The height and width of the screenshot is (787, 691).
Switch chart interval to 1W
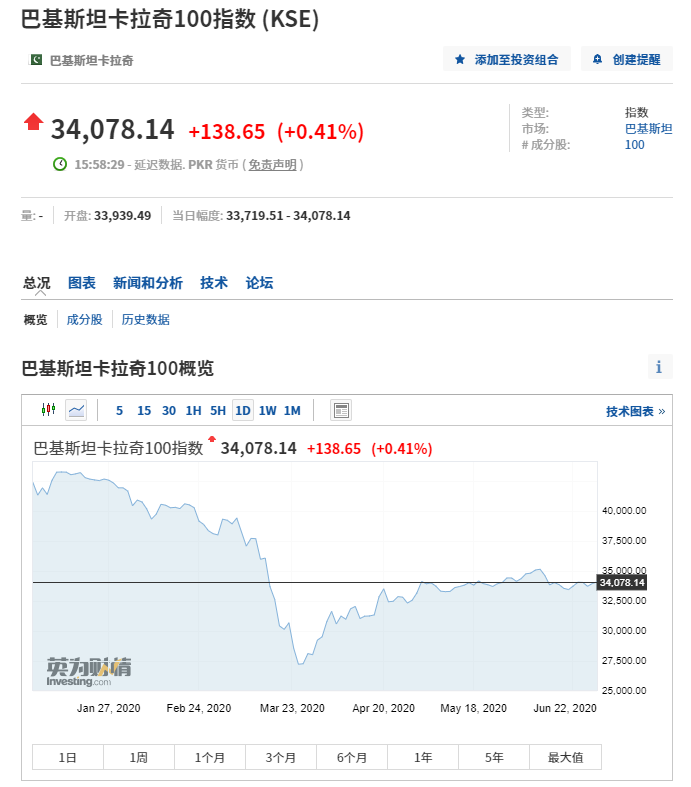[267, 410]
